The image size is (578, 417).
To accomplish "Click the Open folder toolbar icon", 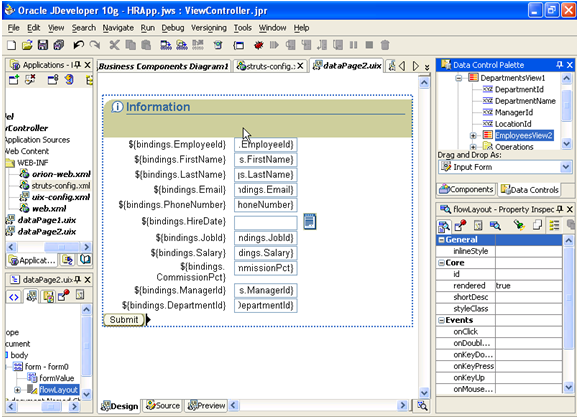I will [x=27, y=45].
